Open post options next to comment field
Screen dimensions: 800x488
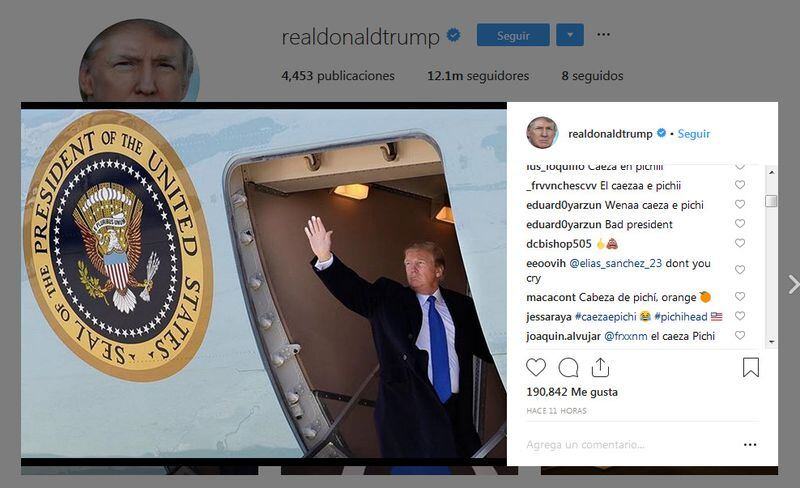coord(750,445)
